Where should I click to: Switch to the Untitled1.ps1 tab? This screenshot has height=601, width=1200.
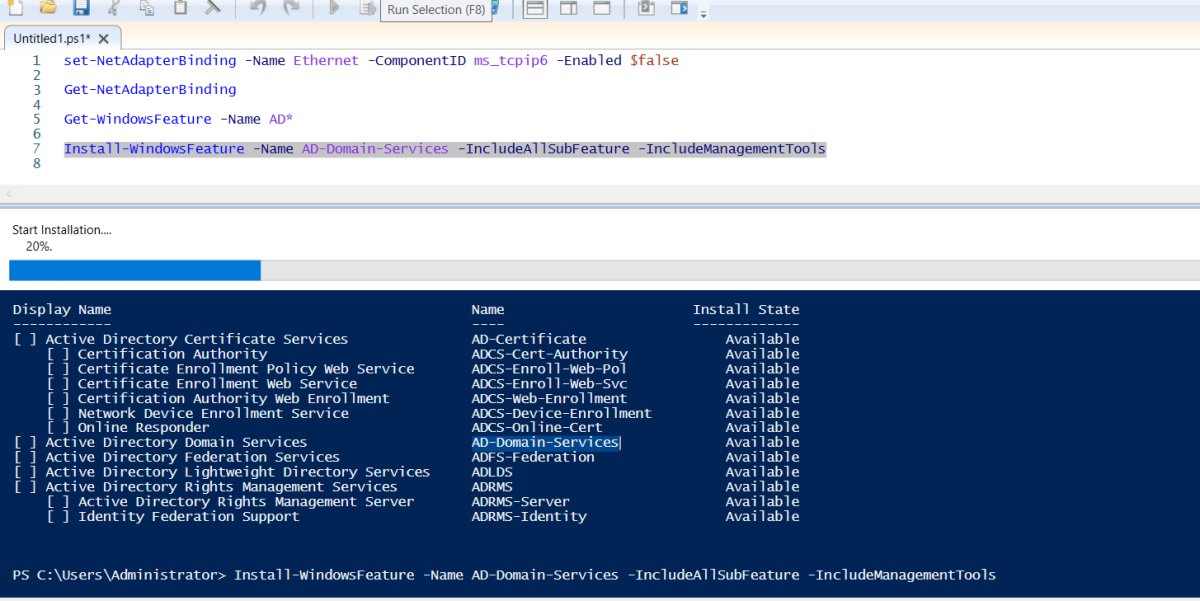pos(52,38)
